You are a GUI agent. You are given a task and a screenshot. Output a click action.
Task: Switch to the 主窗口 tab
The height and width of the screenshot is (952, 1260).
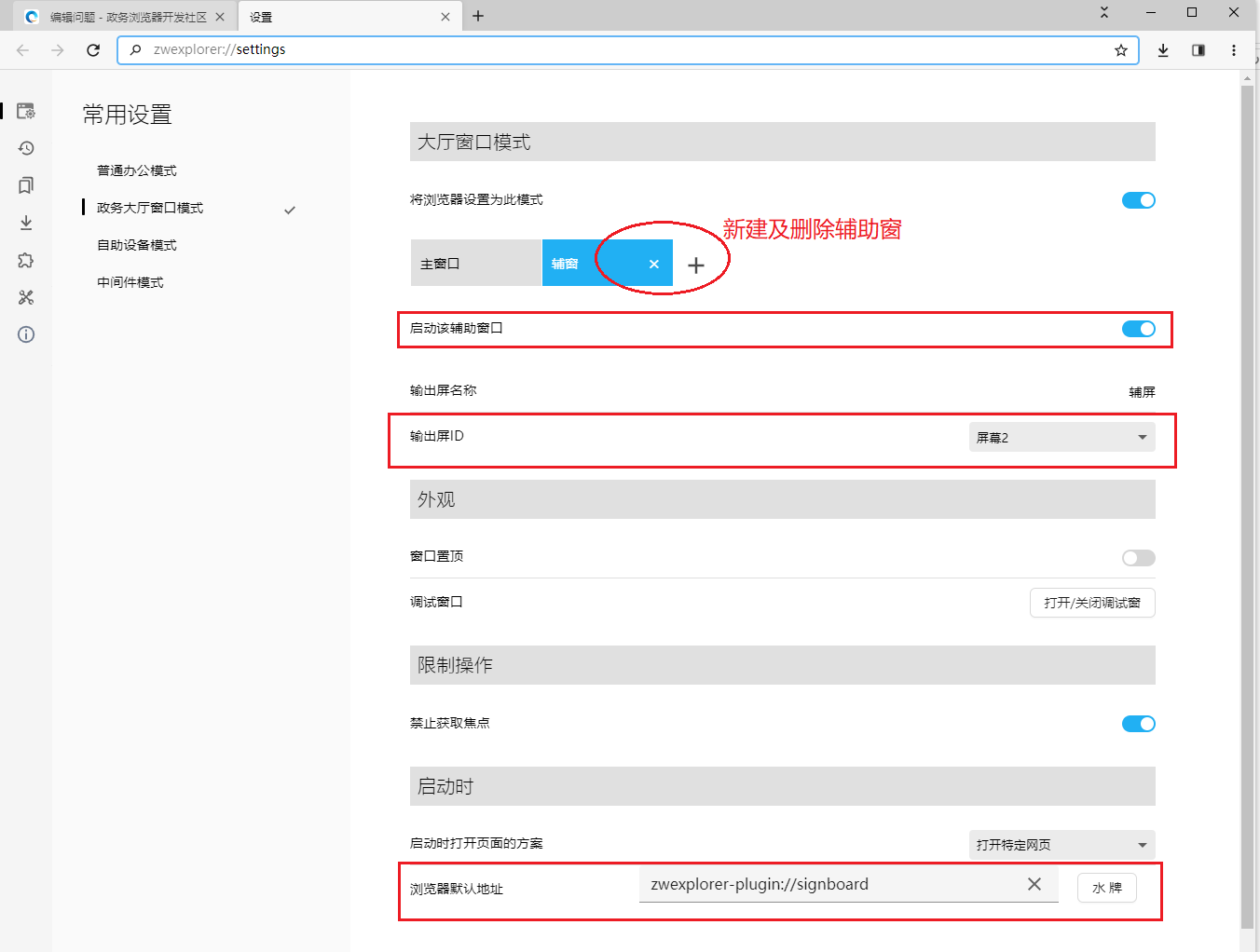[476, 263]
